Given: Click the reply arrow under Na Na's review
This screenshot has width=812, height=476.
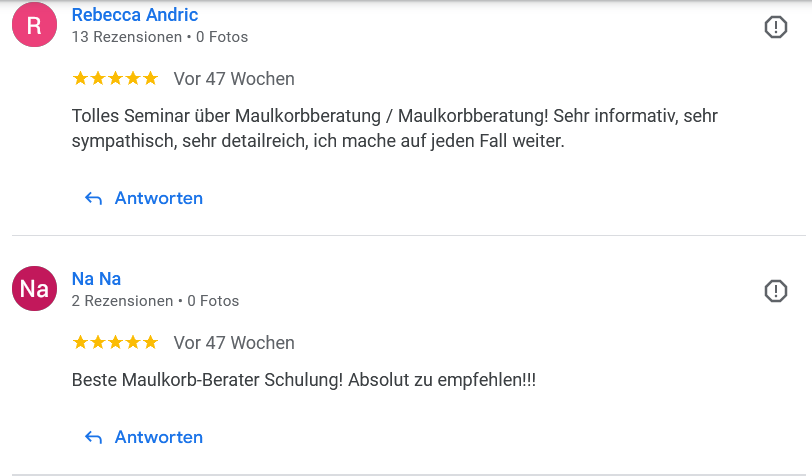Looking at the screenshot, I should click(93, 438).
